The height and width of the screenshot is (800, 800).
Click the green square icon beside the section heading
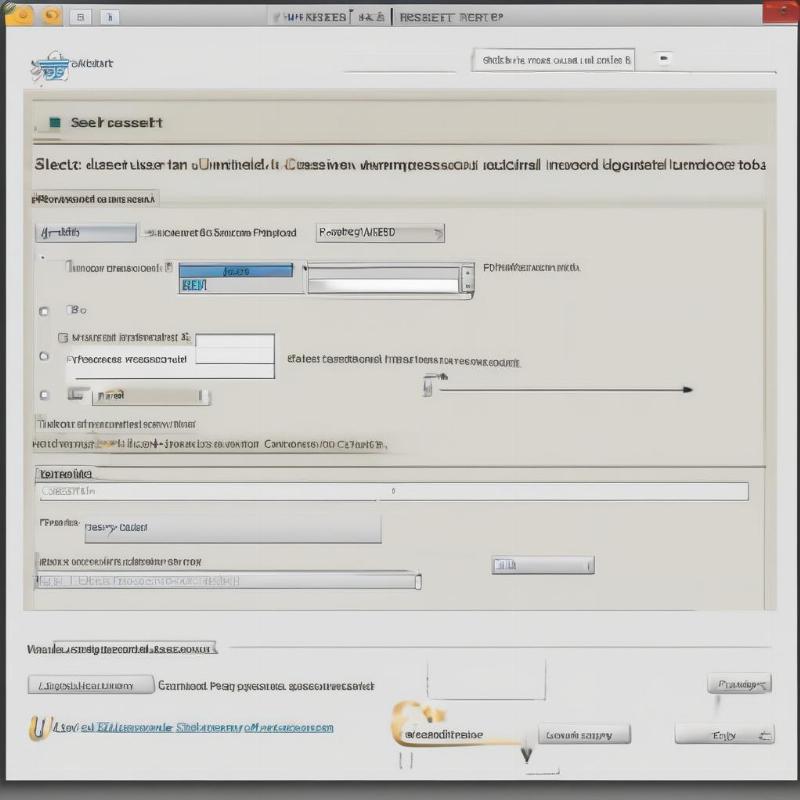click(x=54, y=123)
